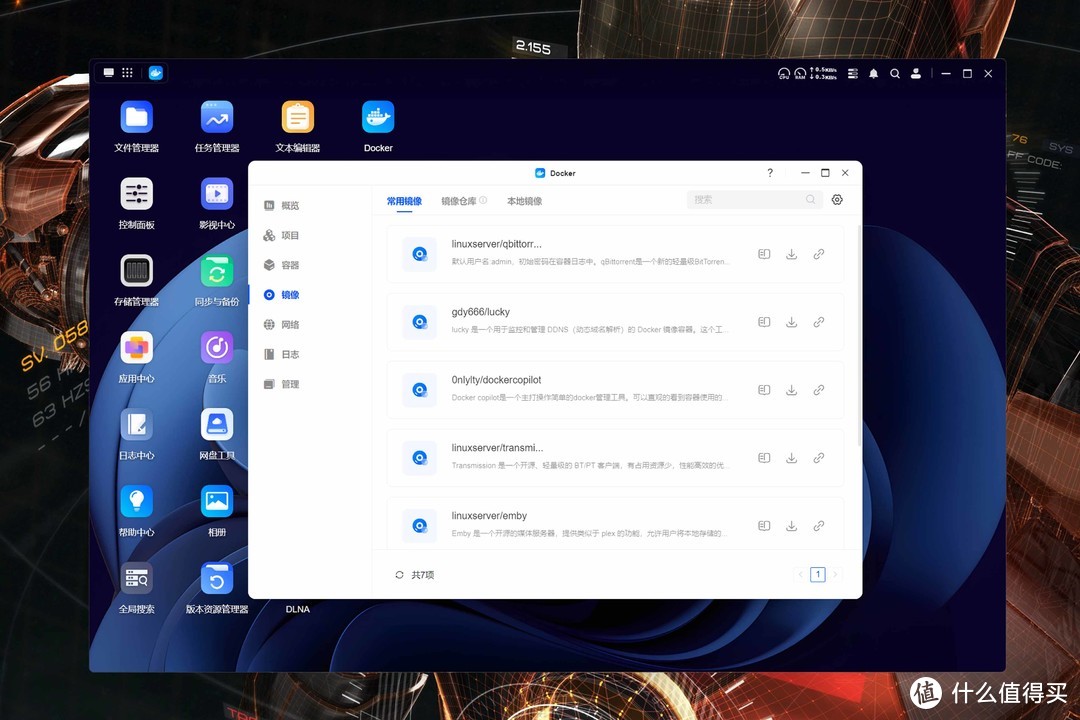Screen dimensions: 1080x720
Task: Click the Docker help question mark
Action: [770, 173]
